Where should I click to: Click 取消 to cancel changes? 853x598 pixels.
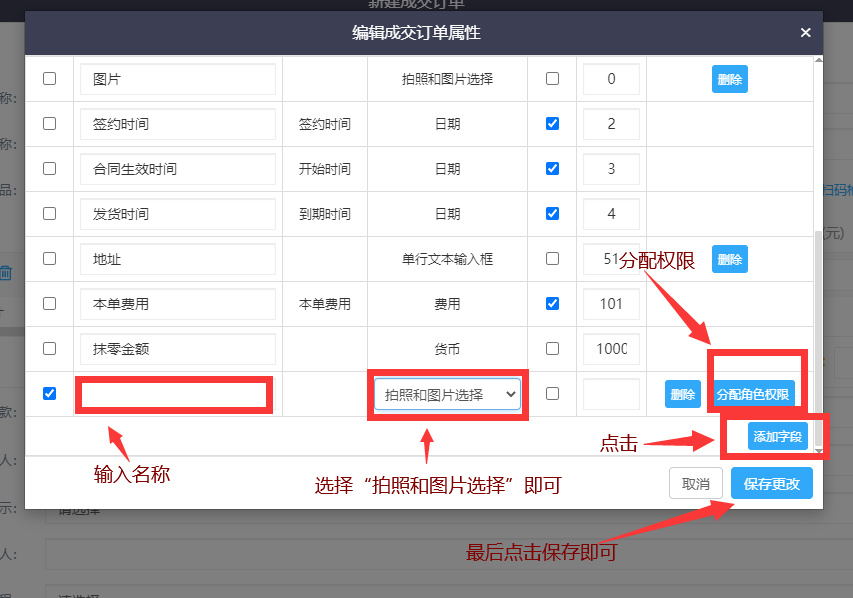pos(696,483)
